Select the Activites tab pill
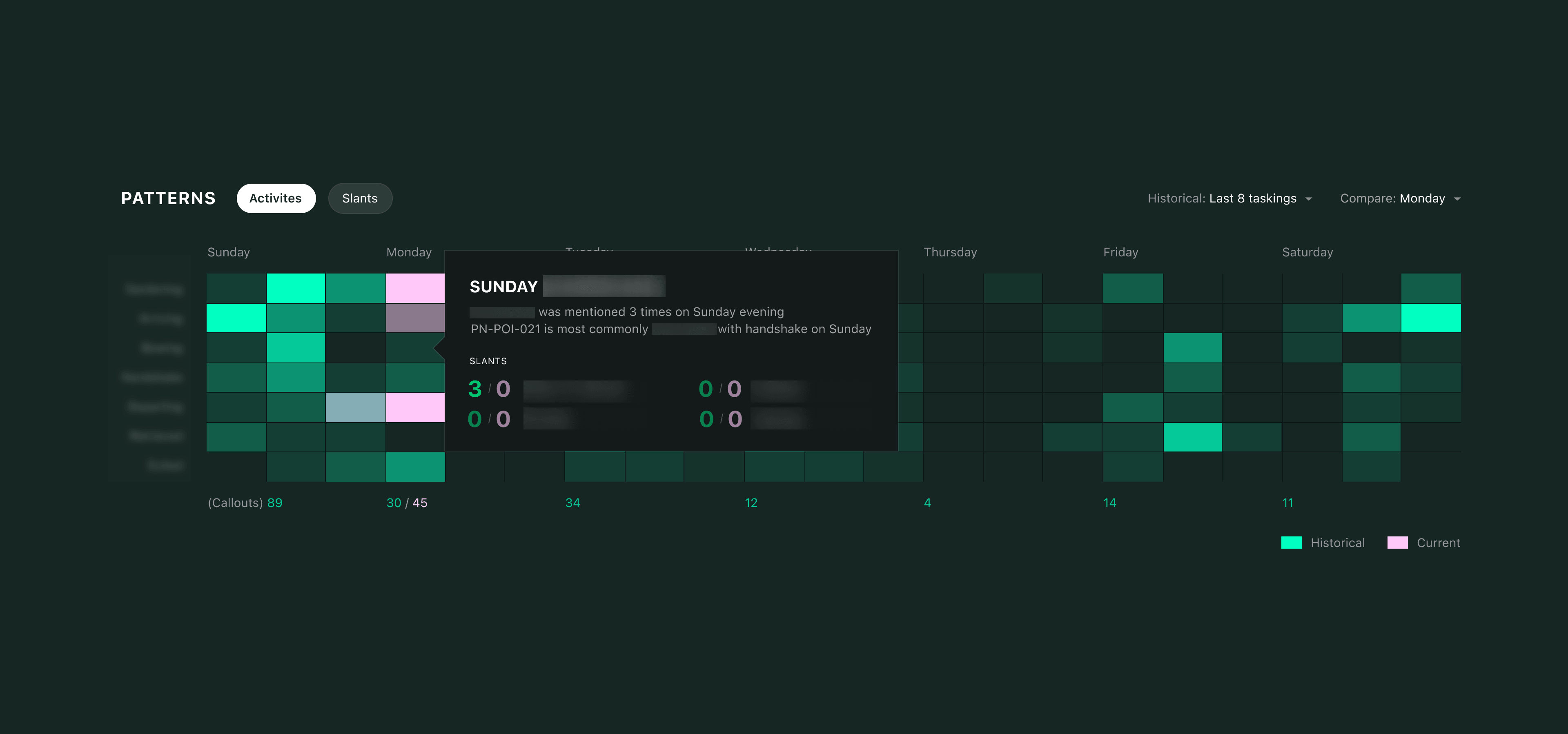Screen dimensions: 1568x734 click(x=276, y=198)
